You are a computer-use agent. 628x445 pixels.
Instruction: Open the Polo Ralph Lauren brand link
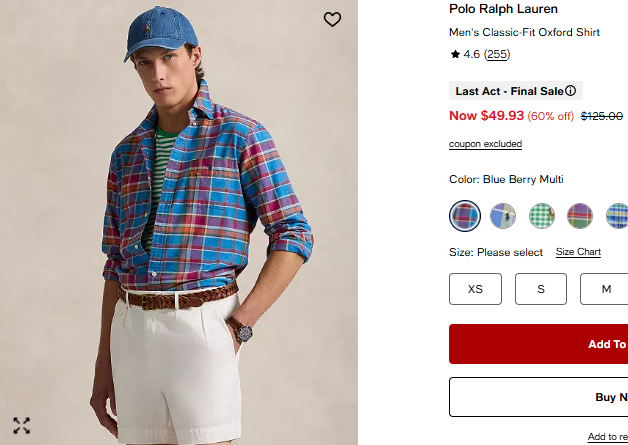pos(502,9)
